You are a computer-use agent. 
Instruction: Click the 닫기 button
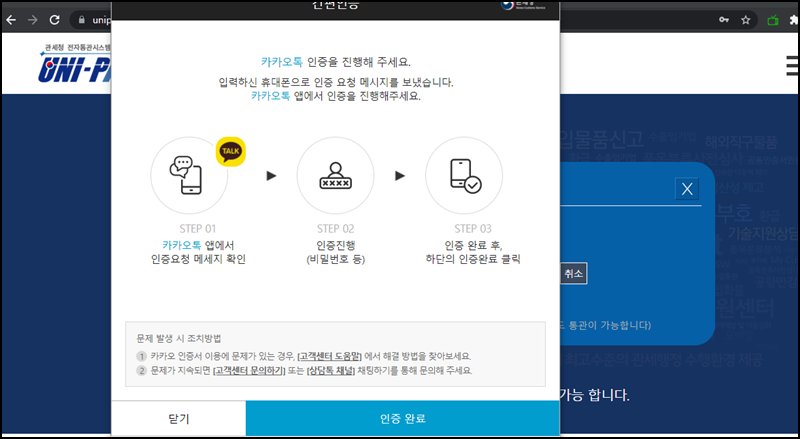[179, 419]
